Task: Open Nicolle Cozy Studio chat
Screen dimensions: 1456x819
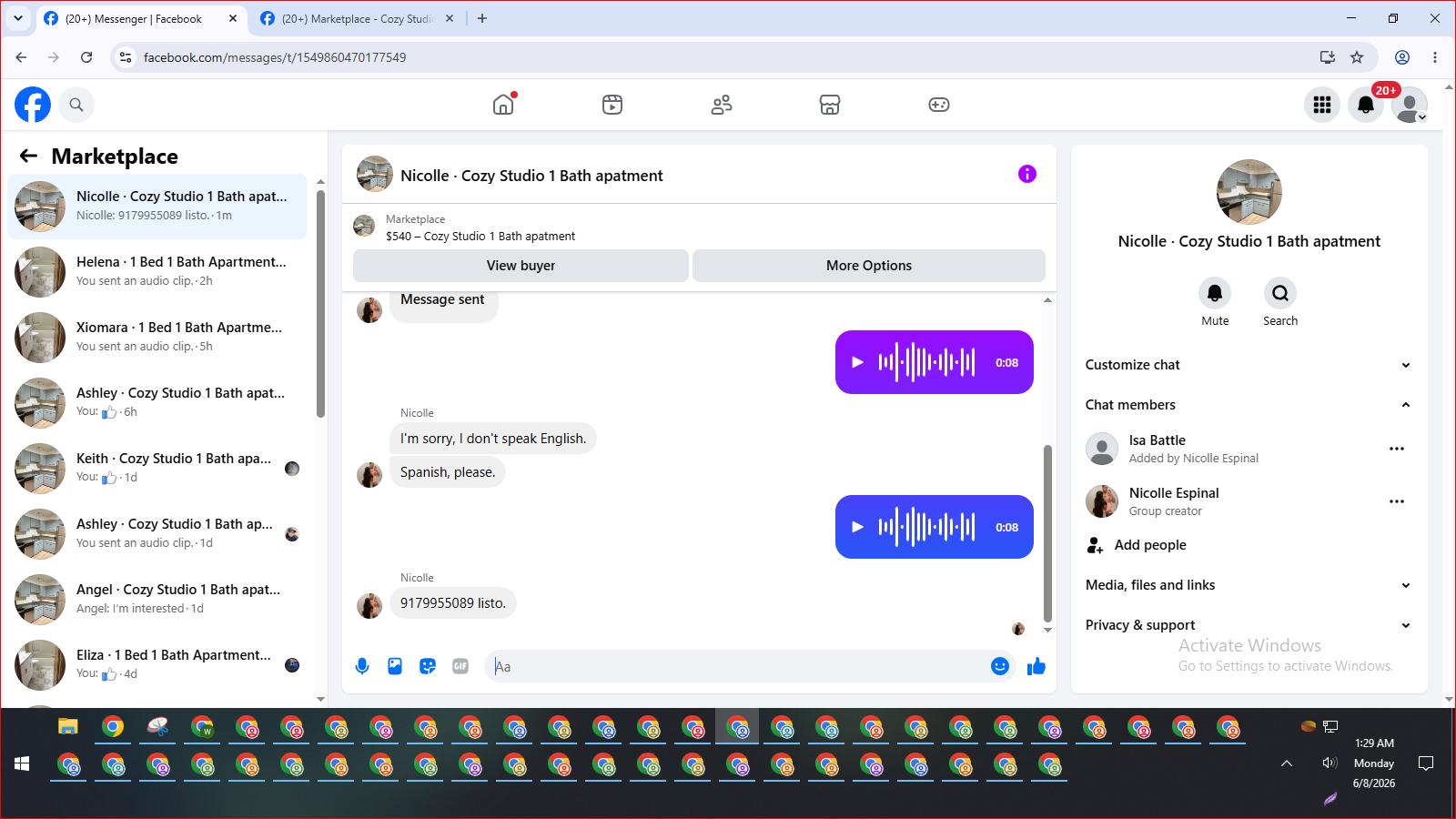Action: pos(157,207)
